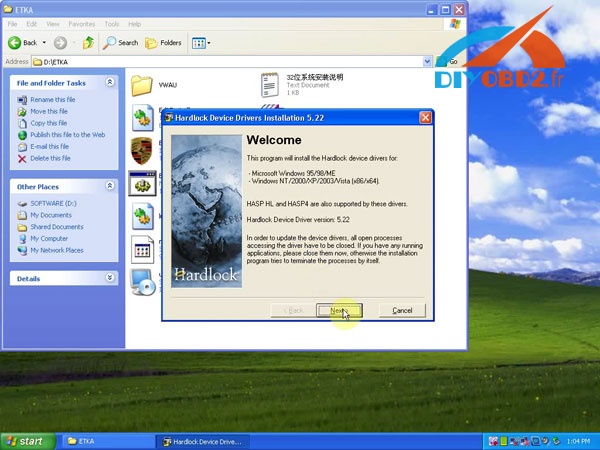Open the Views dropdown button
600x450 pixels.
click(201, 43)
